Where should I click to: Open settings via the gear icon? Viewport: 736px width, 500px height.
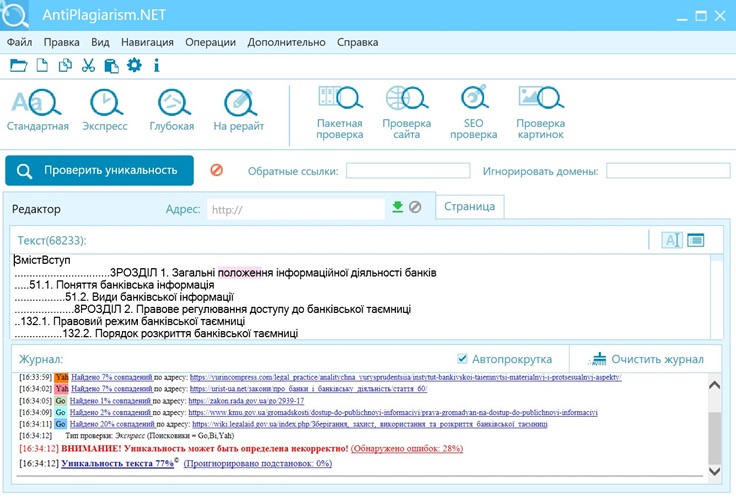click(x=134, y=65)
